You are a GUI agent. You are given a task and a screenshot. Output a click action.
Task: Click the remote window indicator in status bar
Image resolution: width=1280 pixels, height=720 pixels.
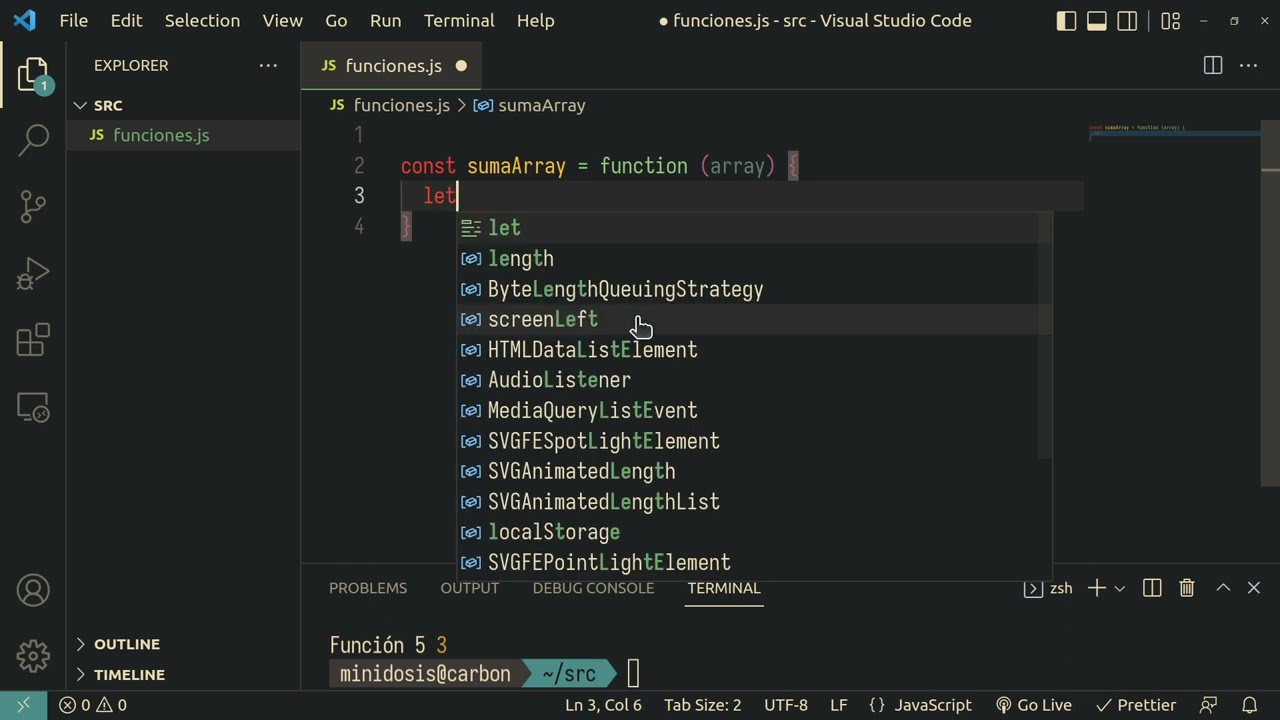click(23, 705)
